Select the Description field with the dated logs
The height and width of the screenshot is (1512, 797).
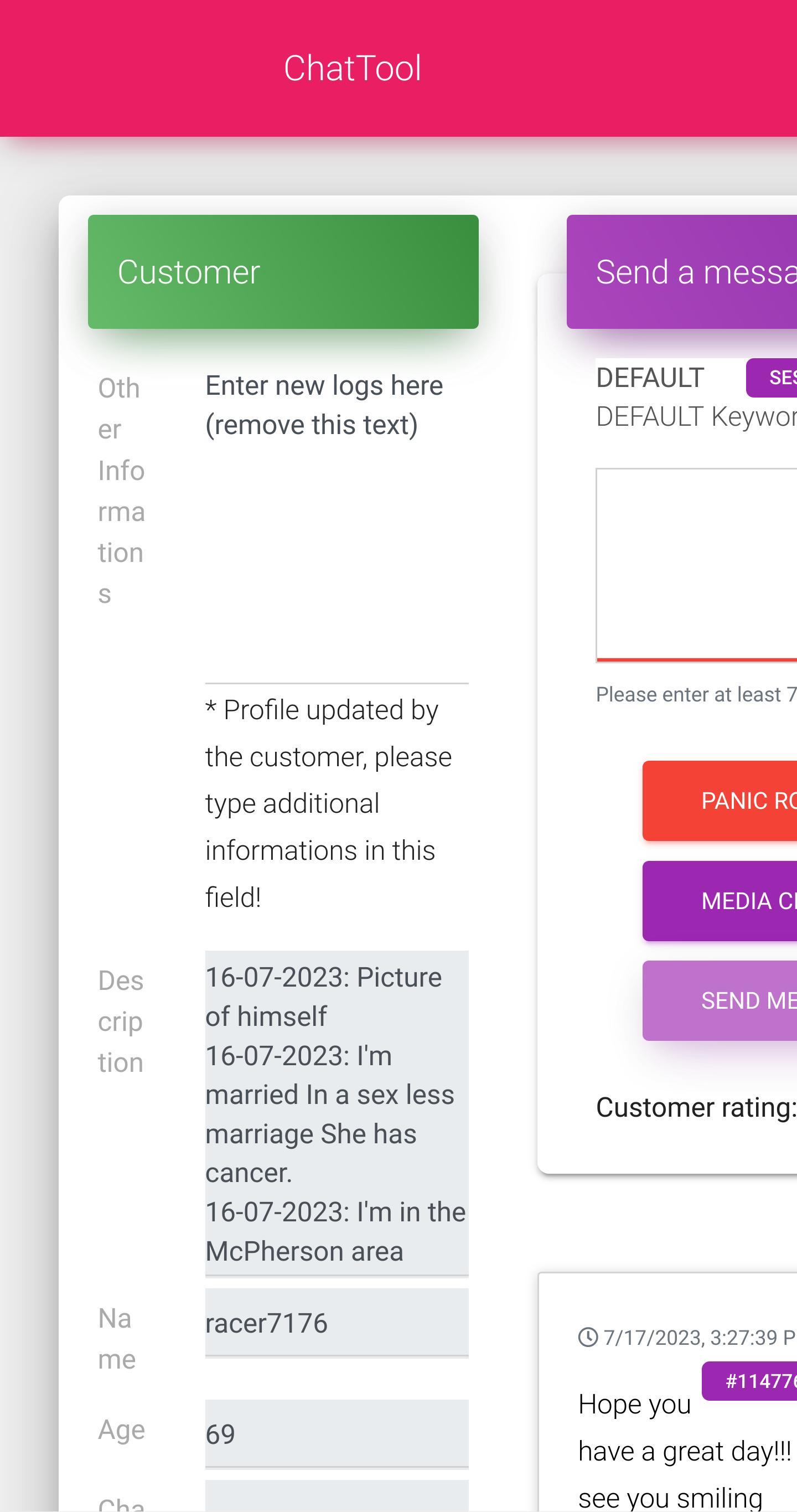pyautogui.click(x=337, y=1113)
